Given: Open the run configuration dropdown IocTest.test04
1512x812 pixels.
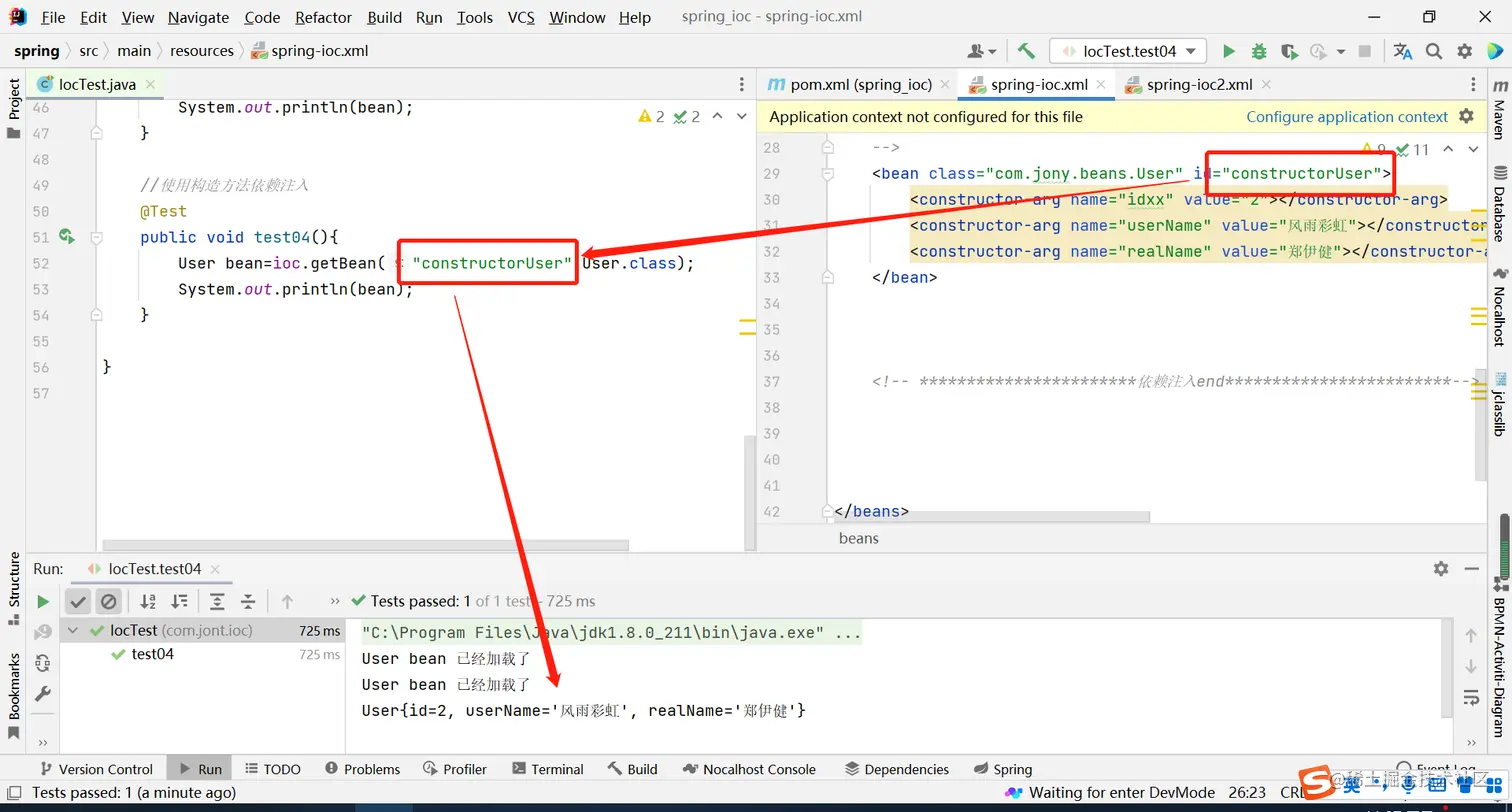Looking at the screenshot, I should [1127, 51].
